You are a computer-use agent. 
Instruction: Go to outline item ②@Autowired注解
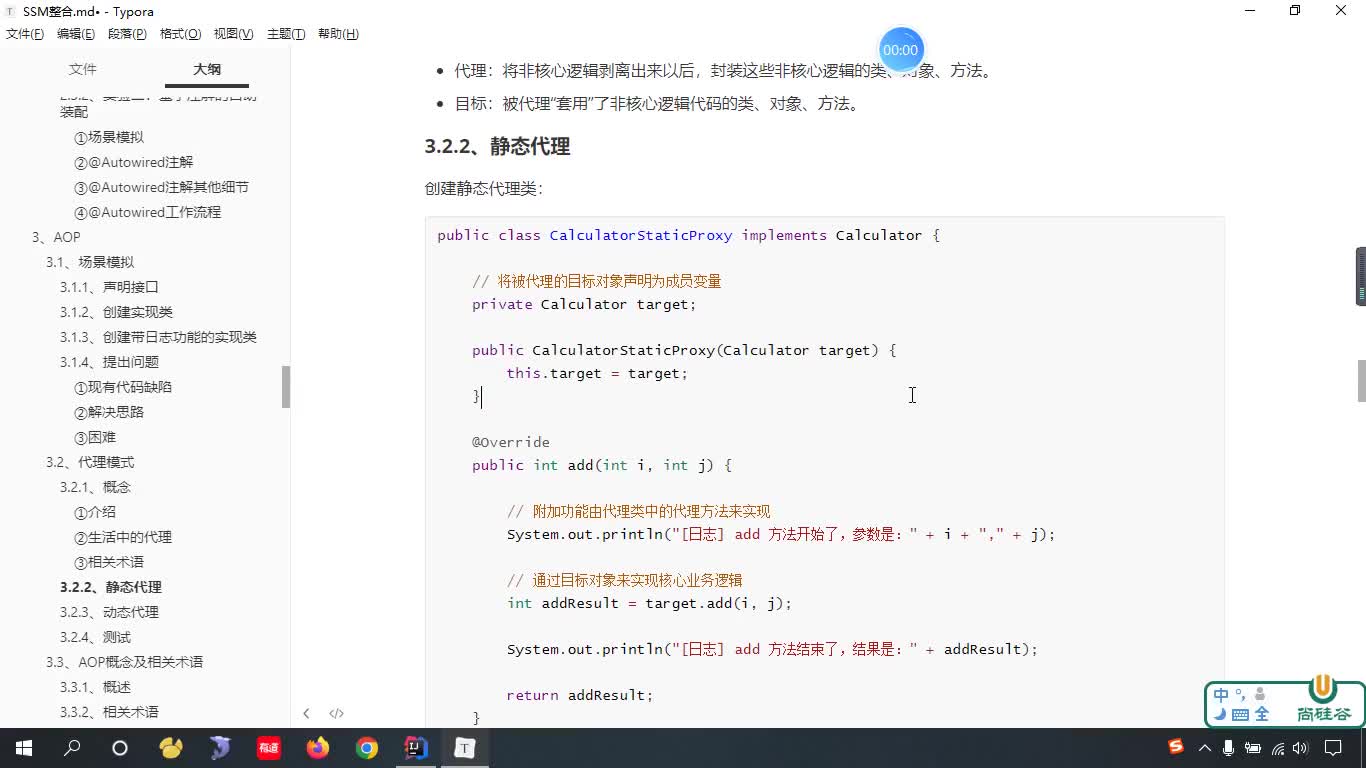(134, 162)
